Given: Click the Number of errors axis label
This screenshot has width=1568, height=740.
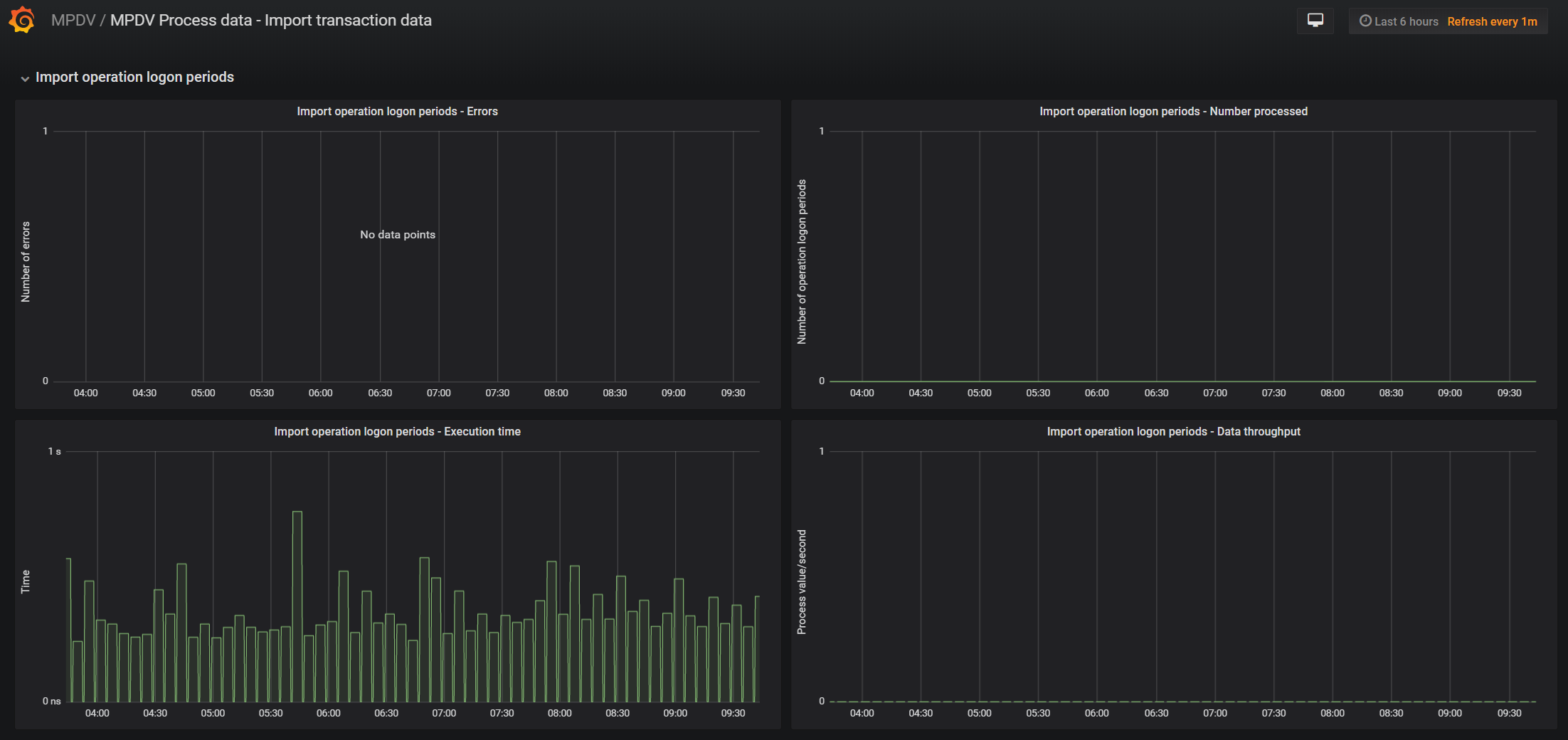Looking at the screenshot, I should (x=26, y=262).
